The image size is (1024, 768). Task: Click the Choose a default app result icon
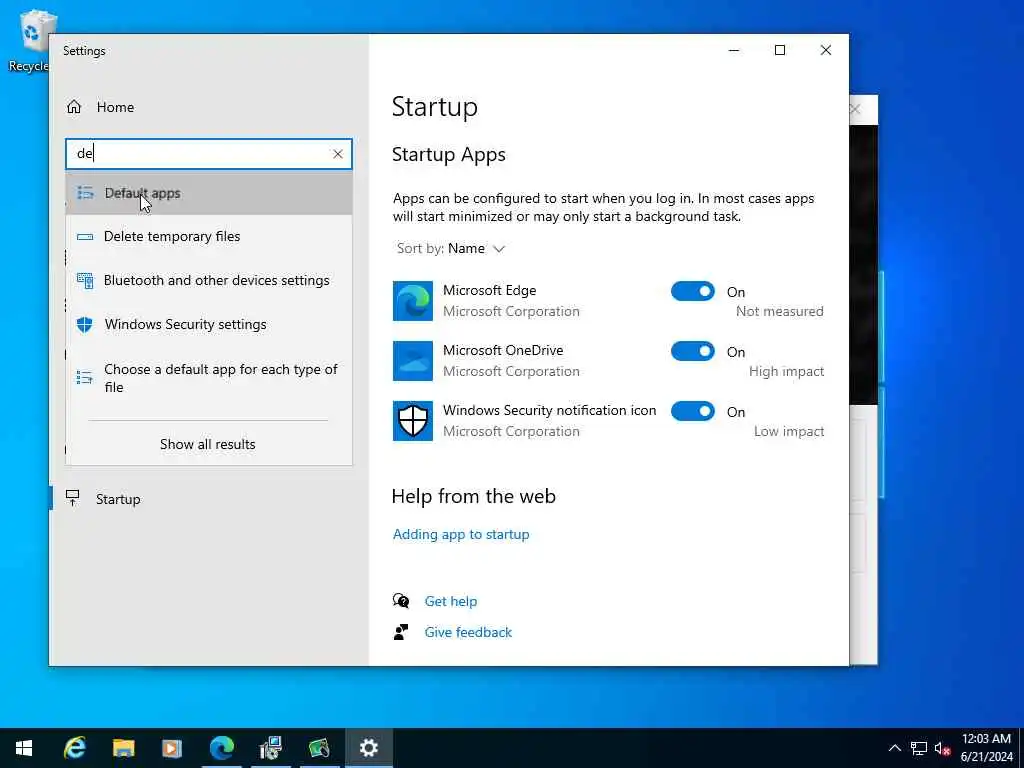85,377
